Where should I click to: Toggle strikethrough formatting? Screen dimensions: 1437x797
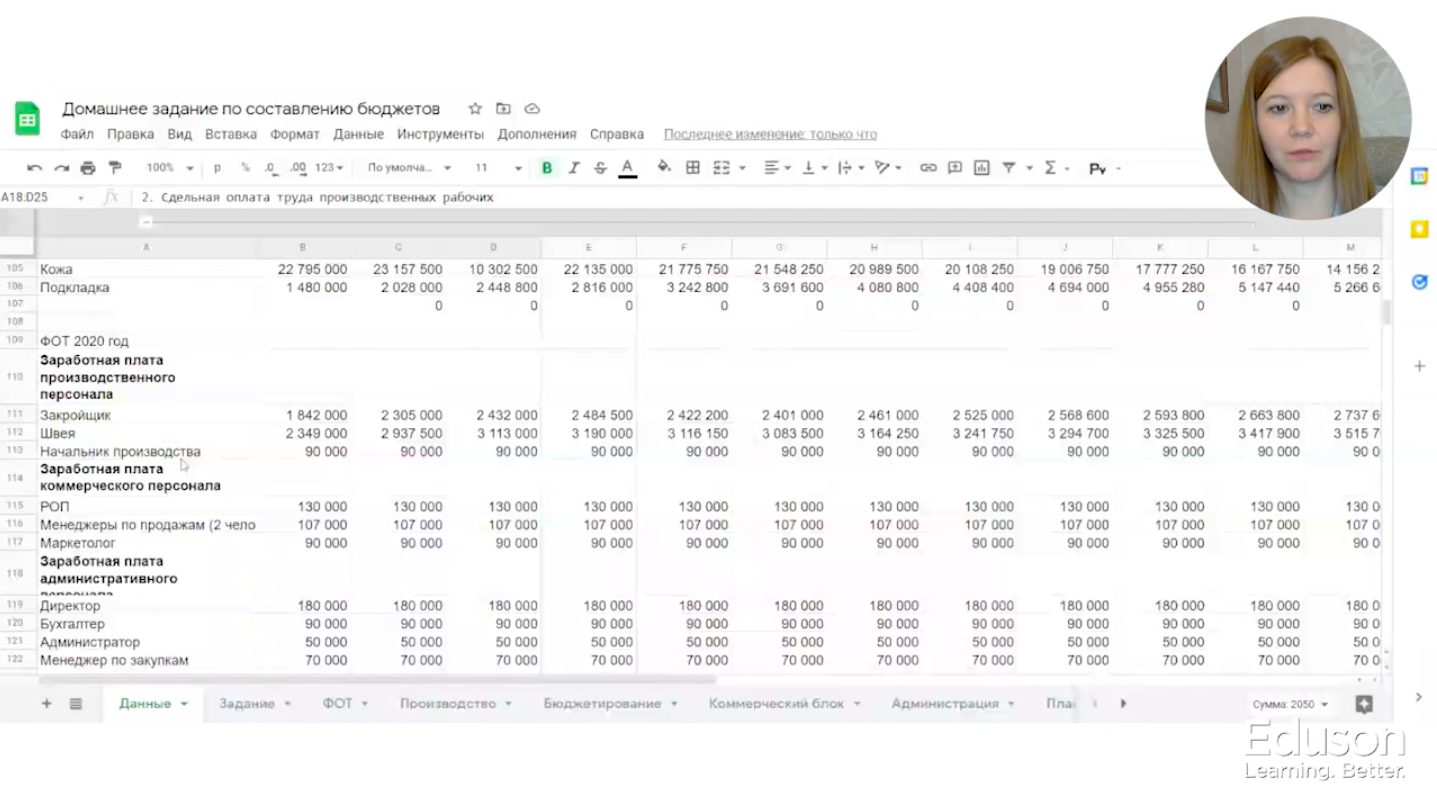(600, 168)
